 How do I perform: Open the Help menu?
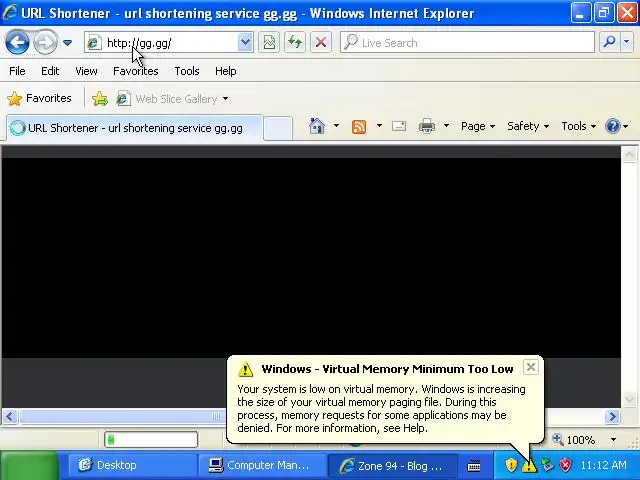(226, 71)
